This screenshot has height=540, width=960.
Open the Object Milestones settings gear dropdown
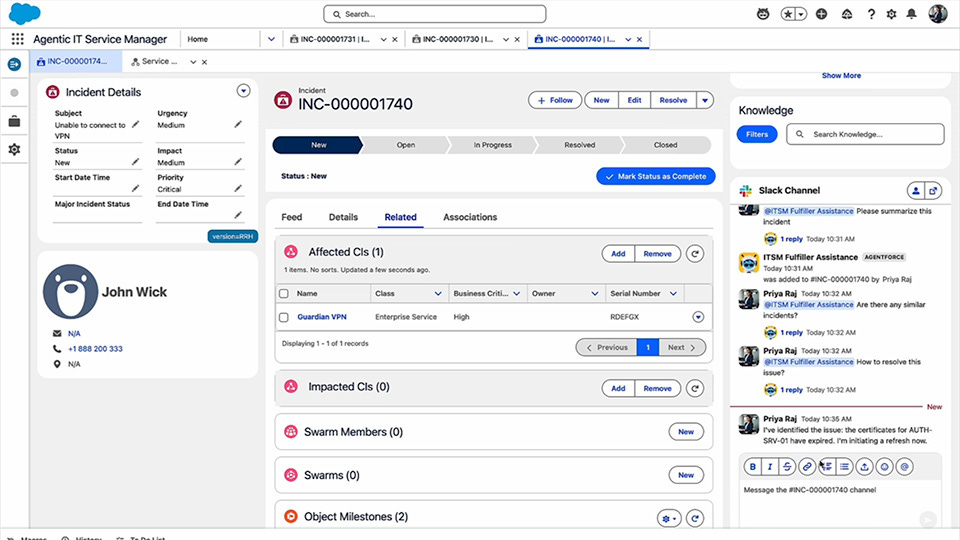point(669,519)
